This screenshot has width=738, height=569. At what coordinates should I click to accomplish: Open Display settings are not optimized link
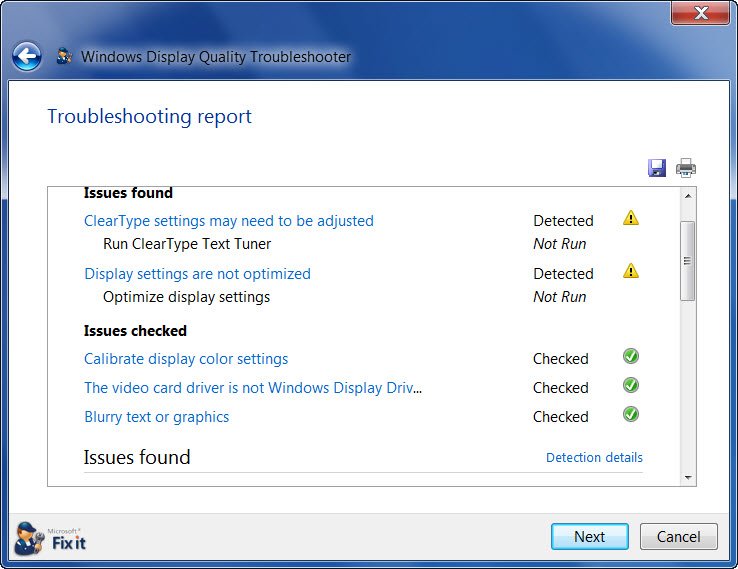(x=197, y=274)
